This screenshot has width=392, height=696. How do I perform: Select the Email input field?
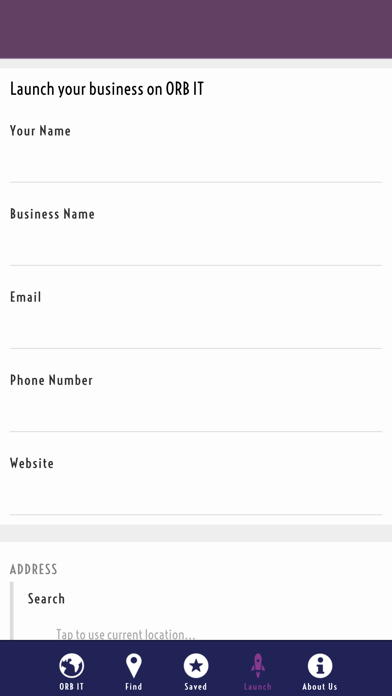coord(196,328)
